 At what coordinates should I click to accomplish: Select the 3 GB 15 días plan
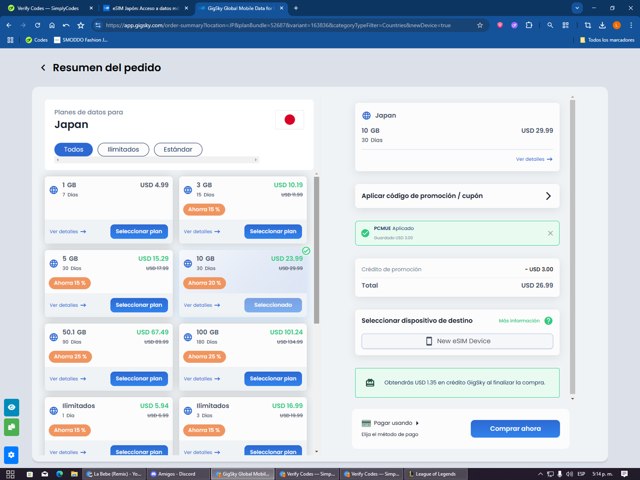click(x=273, y=231)
